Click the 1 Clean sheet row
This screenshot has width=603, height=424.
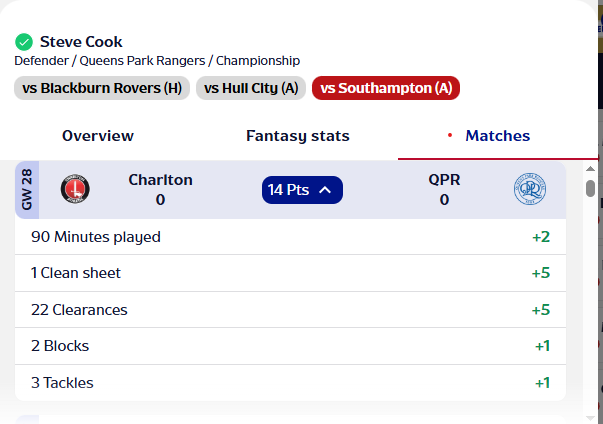click(290, 273)
